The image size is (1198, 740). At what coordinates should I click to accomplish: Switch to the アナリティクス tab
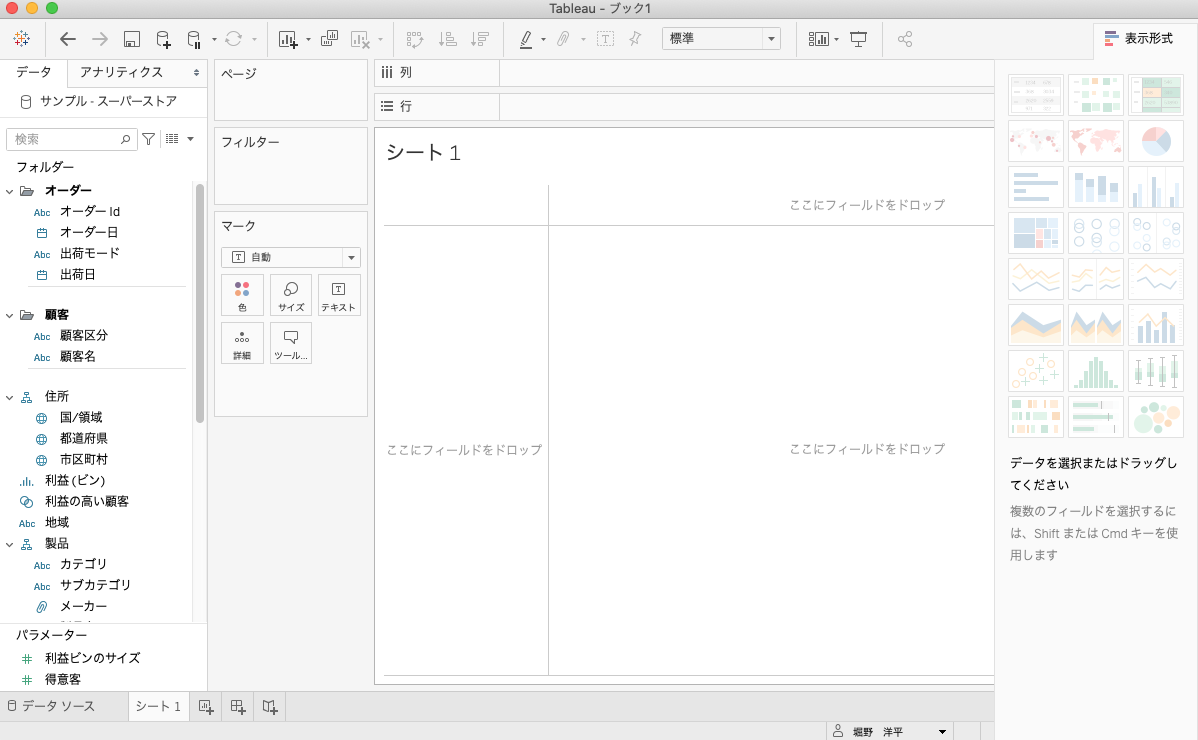click(x=121, y=73)
